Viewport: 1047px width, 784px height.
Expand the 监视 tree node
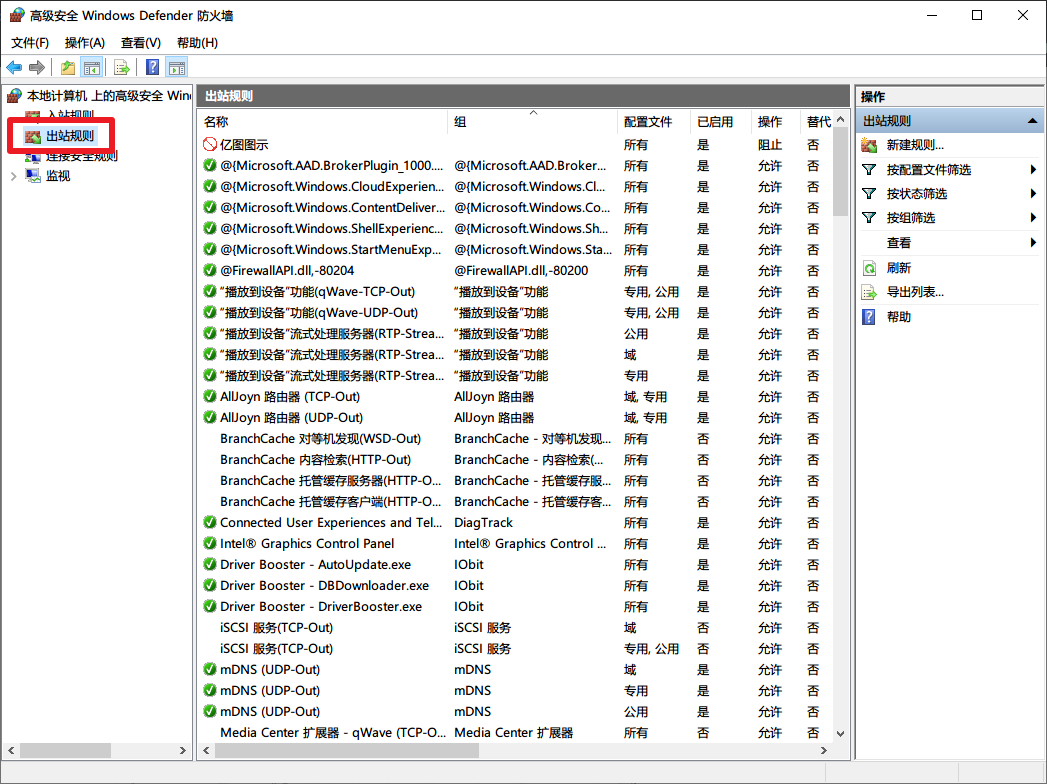(x=13, y=176)
